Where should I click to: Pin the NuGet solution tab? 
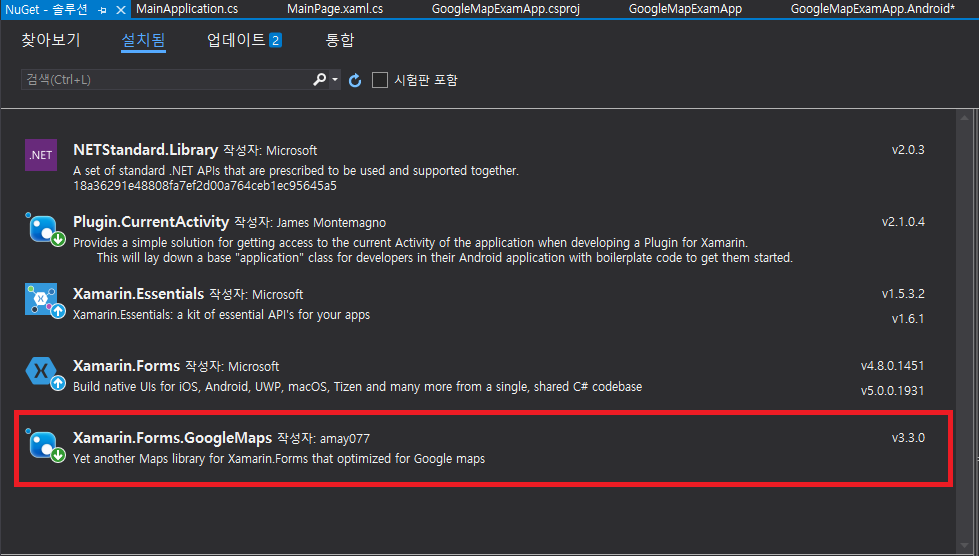point(102,10)
